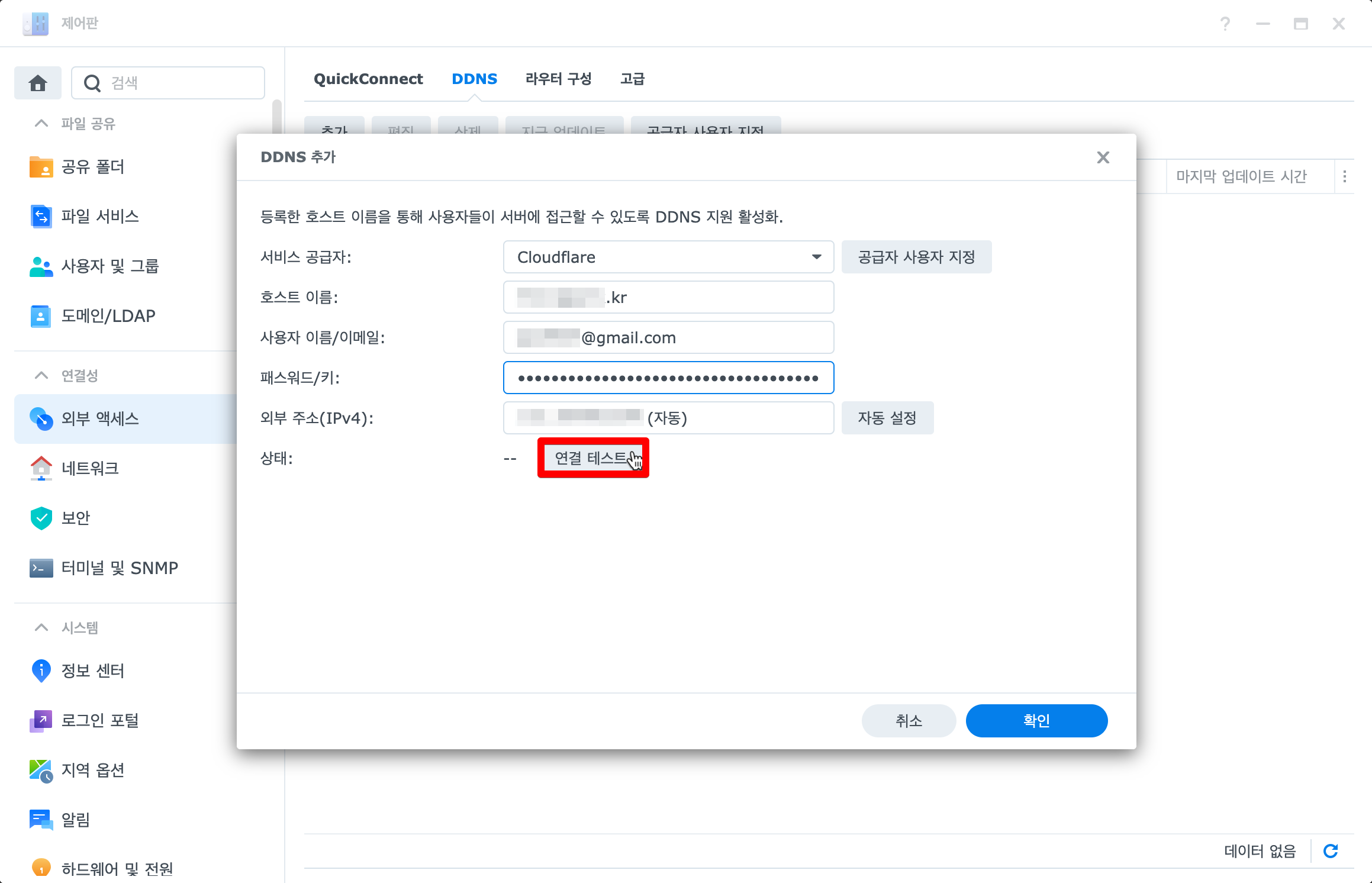Click the 패스워드/키 input field
Screen dimensions: 1372x883
(668, 378)
